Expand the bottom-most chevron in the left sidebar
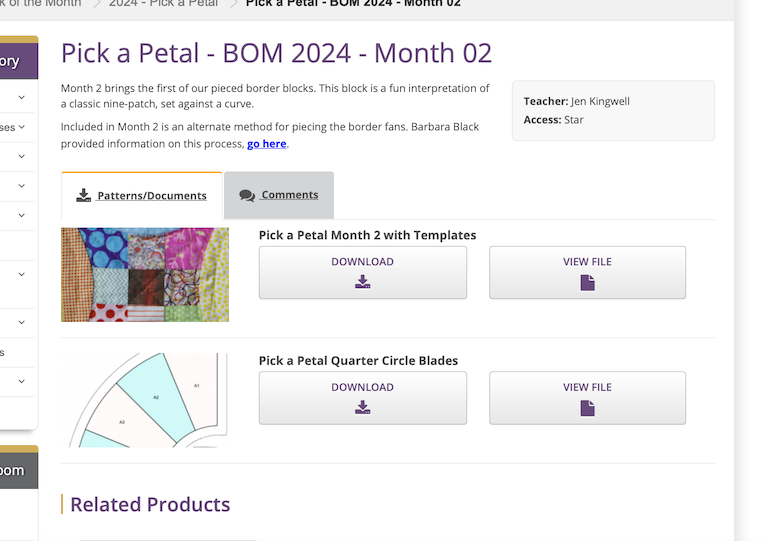Viewport: 764px width, 541px height. tap(21, 381)
